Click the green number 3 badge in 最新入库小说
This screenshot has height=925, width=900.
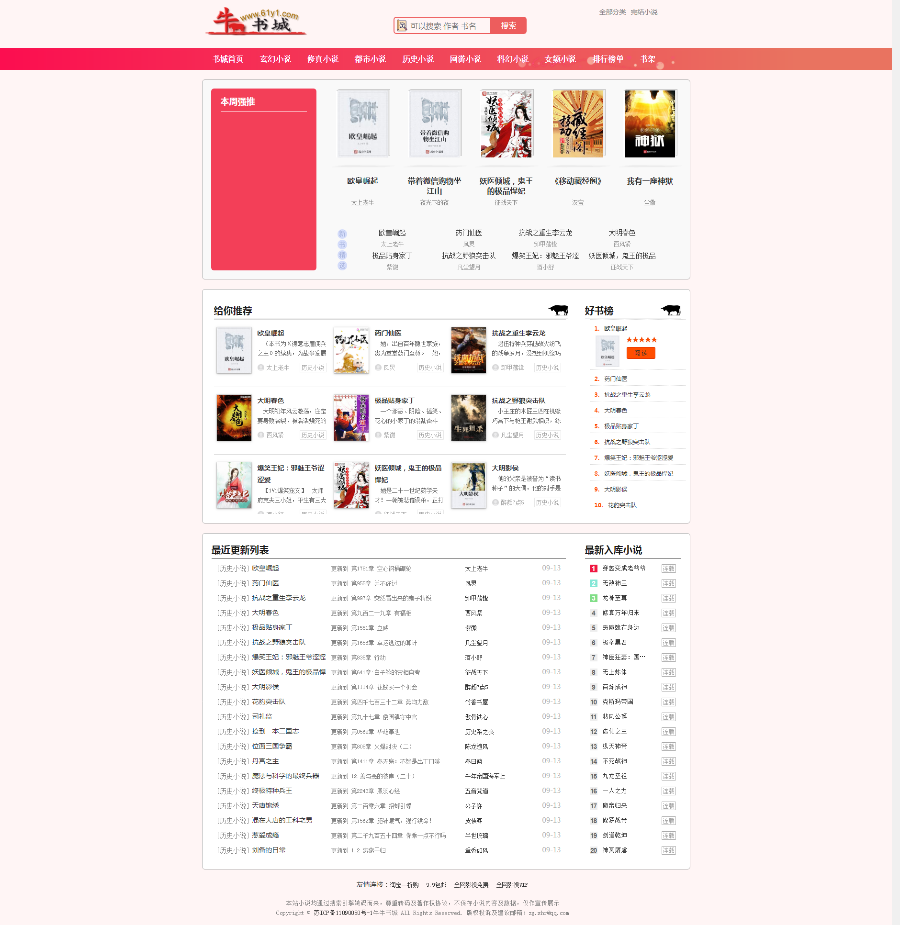click(594, 598)
